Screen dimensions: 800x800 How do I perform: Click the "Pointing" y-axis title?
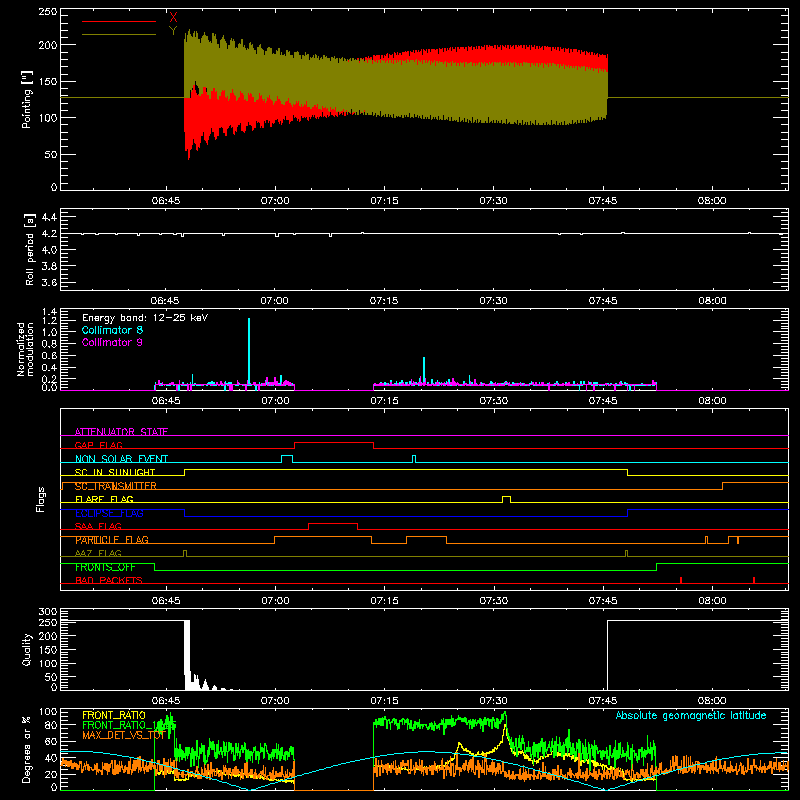[x=27, y=99]
